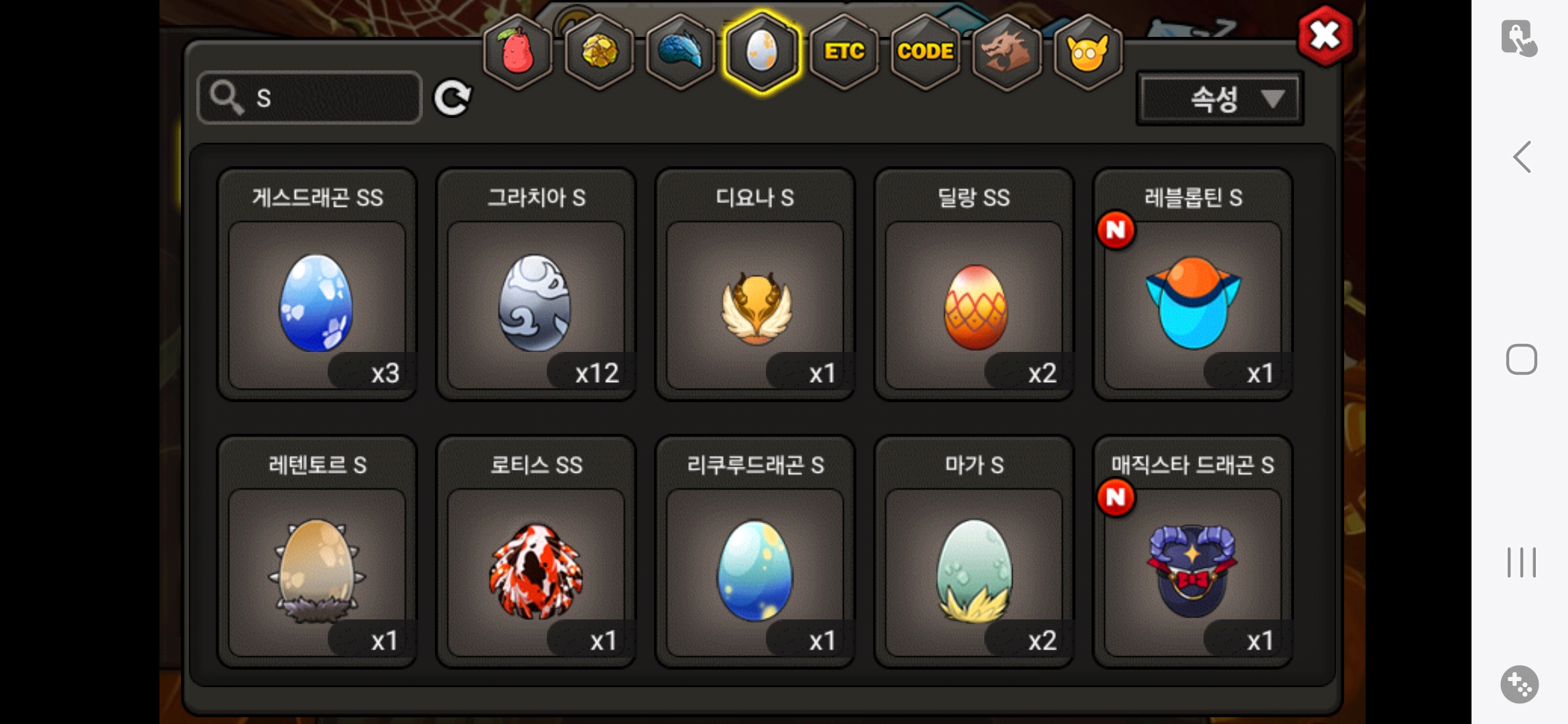Select the new 레블롭틴 S egg
The image size is (1568, 724).
click(1193, 284)
